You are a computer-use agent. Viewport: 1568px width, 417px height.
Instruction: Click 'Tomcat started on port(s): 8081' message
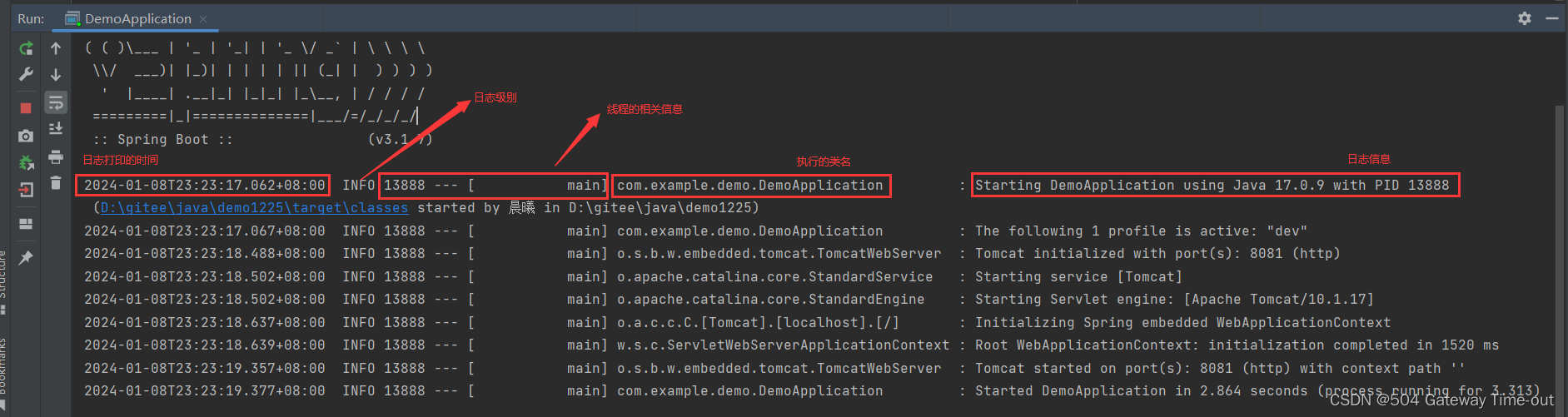[x=1220, y=368]
